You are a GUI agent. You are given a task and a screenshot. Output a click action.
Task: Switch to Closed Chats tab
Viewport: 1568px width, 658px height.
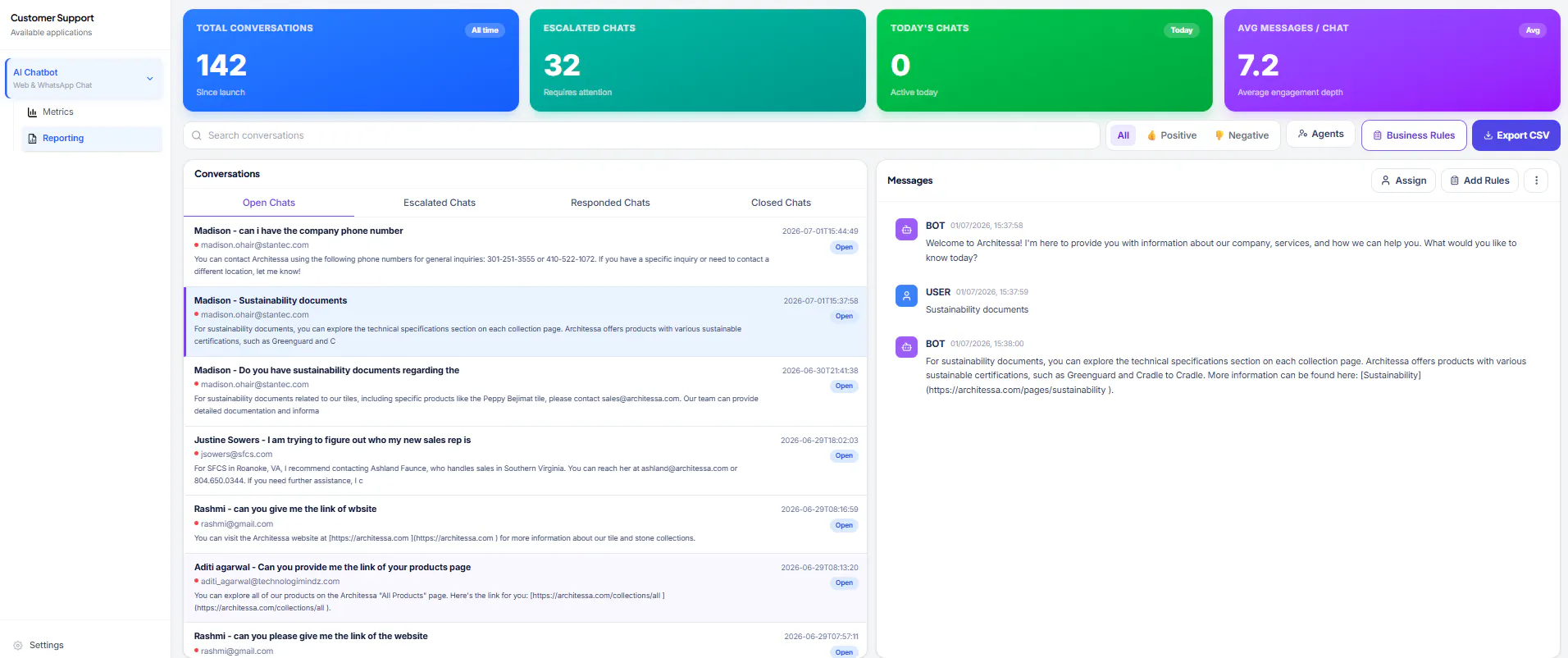click(x=781, y=203)
